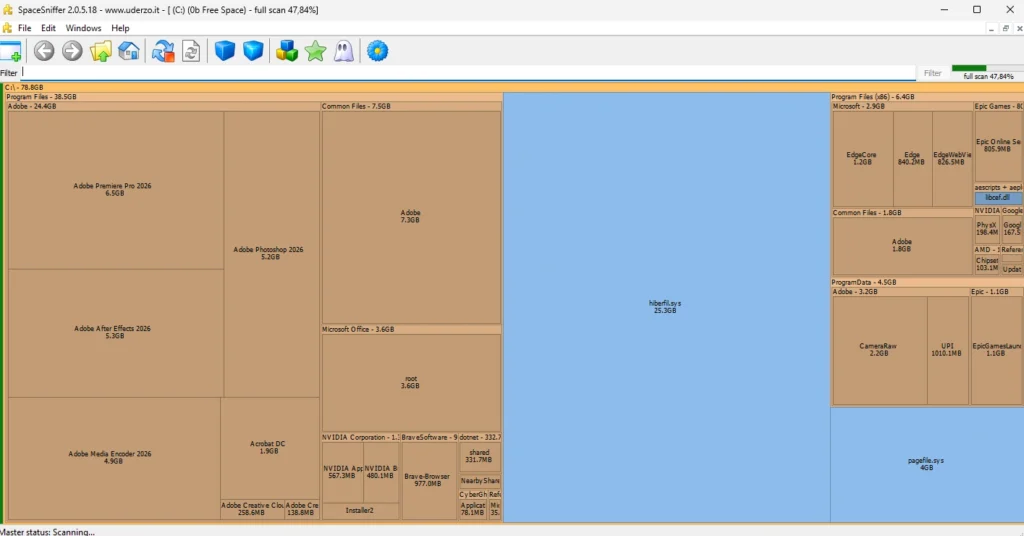Select the Adobe Photoshop 2026 block
Screen dimensions: 1024x536
(x=271, y=253)
